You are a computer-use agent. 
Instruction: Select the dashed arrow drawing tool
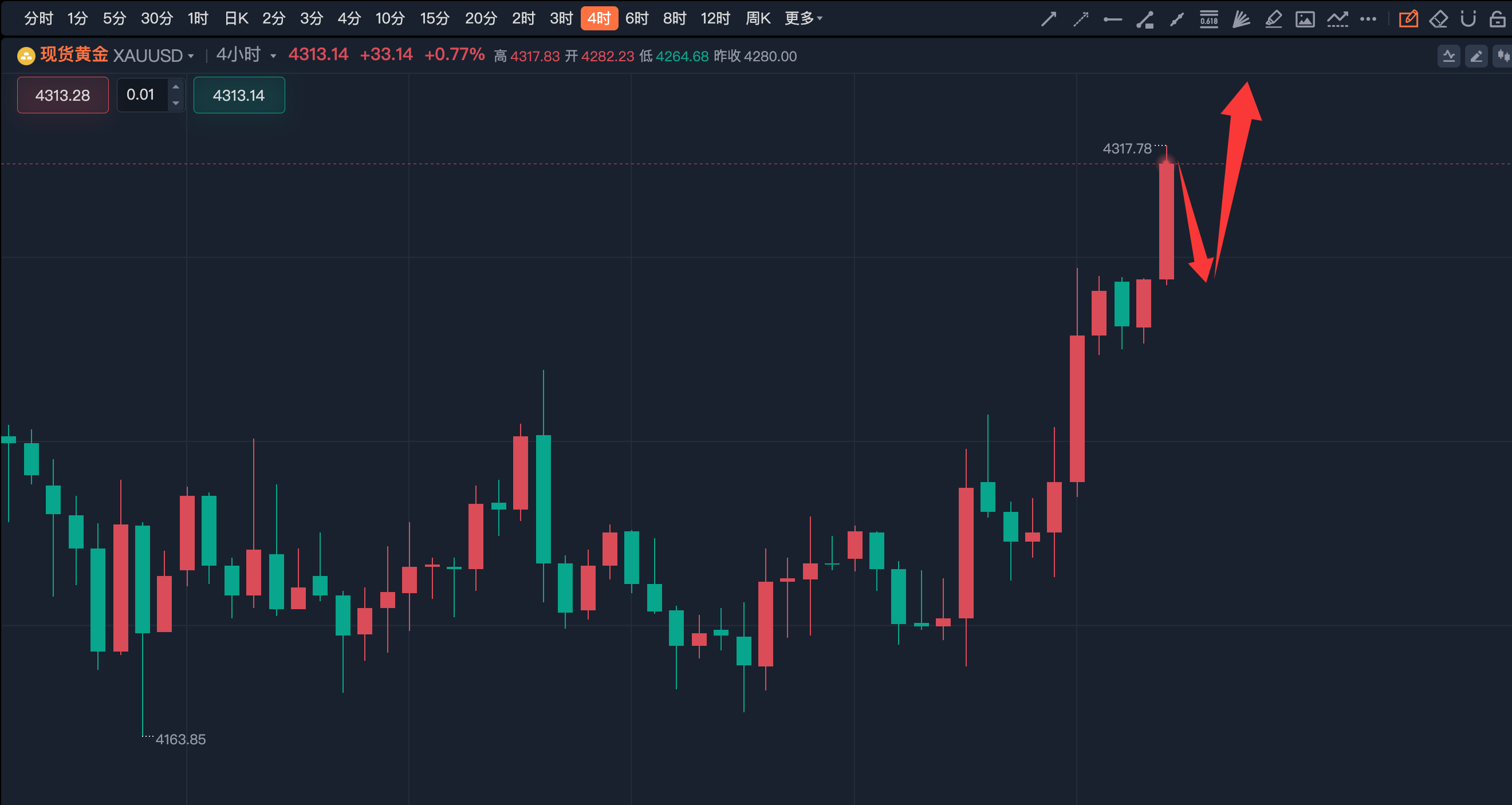1081,19
